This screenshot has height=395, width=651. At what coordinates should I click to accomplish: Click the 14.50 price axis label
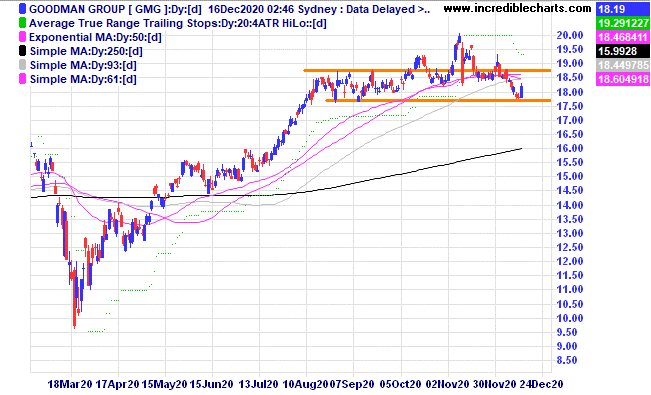click(570, 191)
